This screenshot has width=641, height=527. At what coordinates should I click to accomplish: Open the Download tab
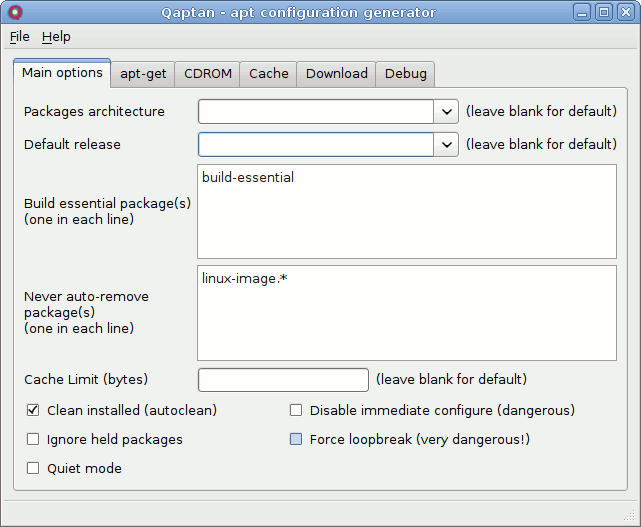coord(336,74)
